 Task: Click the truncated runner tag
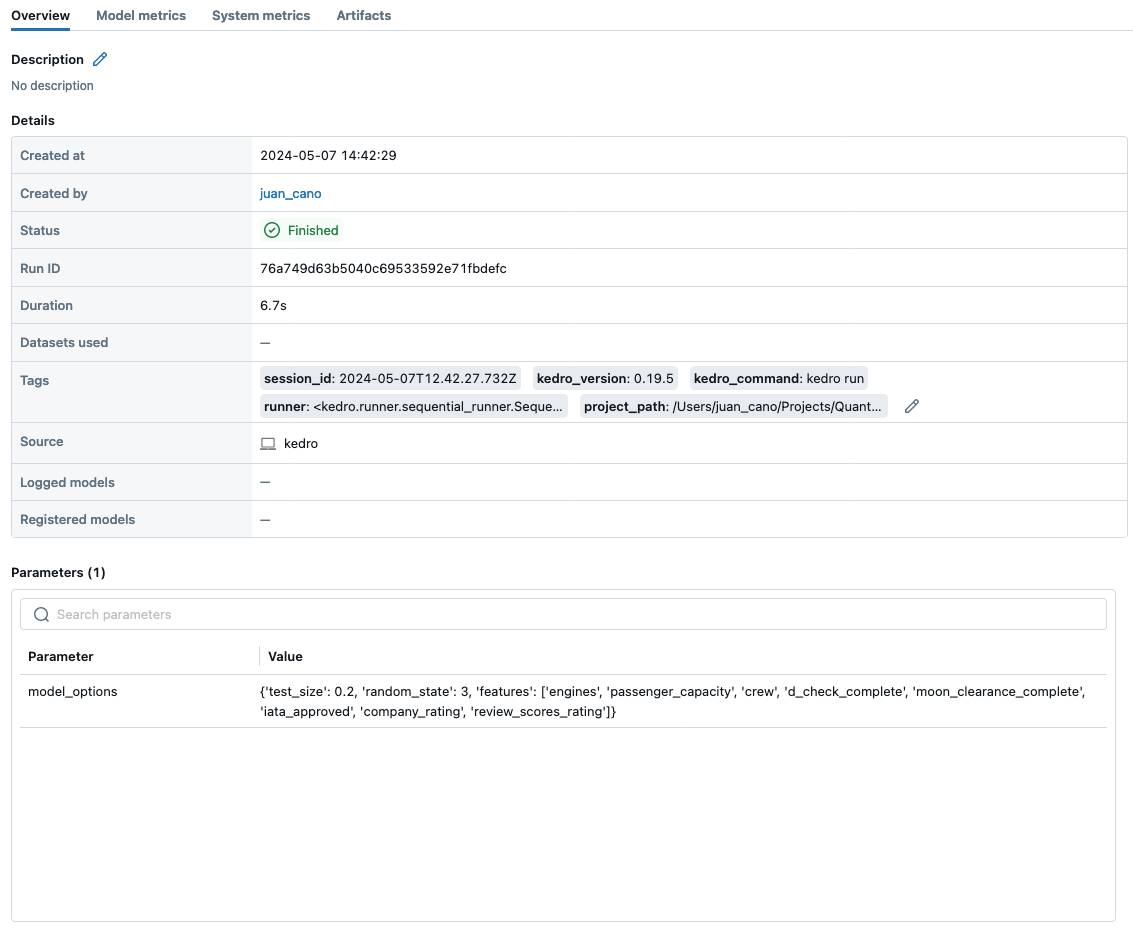pyautogui.click(x=414, y=406)
